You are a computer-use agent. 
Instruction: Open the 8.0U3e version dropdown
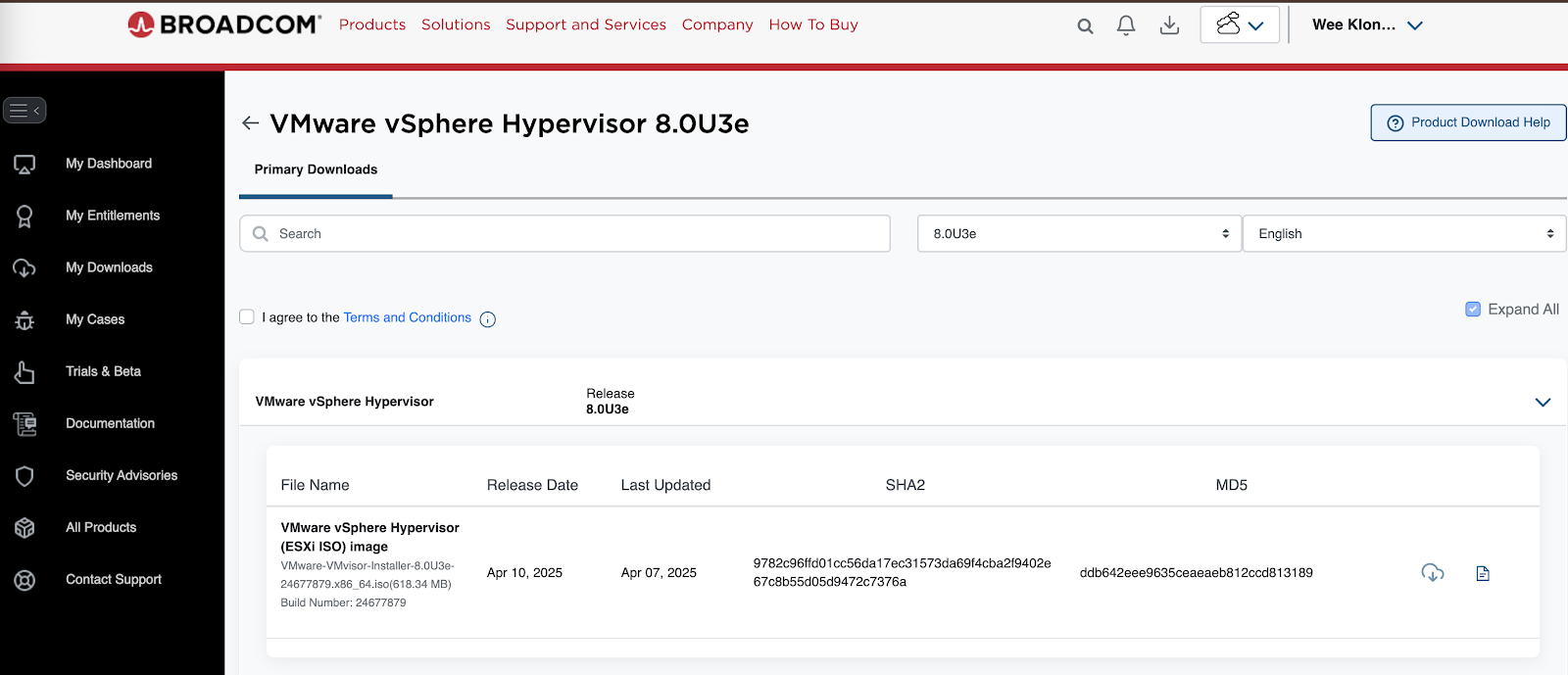[x=1080, y=234]
